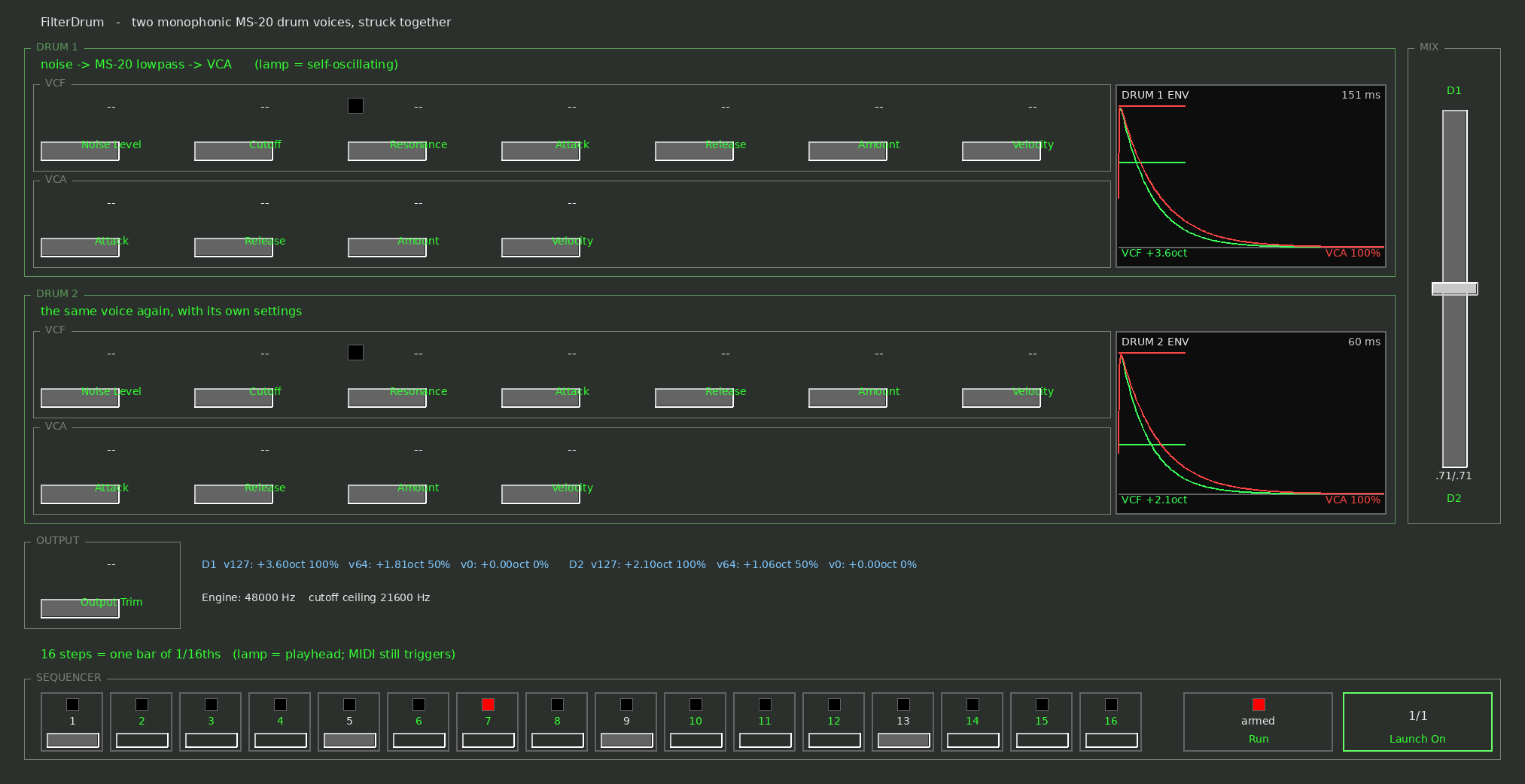
Task: Toggle sequencer step 7
Action: (x=488, y=740)
